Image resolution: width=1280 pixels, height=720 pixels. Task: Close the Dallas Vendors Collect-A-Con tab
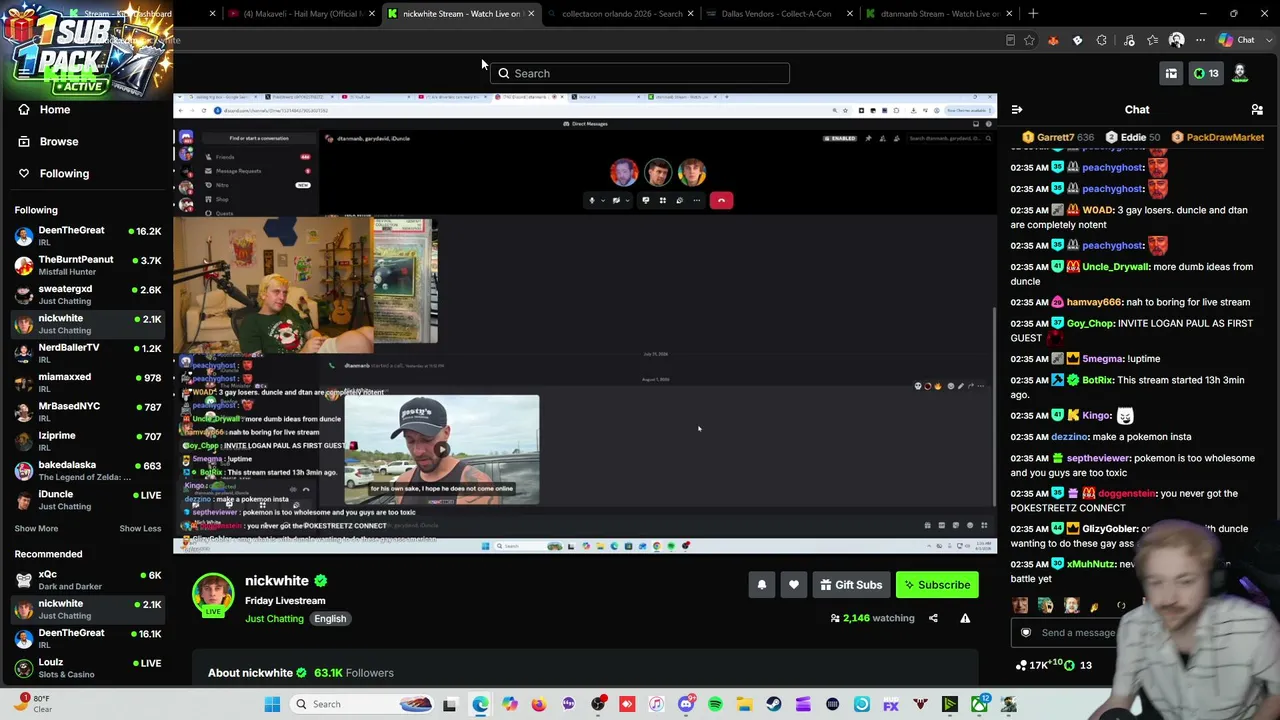click(x=850, y=14)
